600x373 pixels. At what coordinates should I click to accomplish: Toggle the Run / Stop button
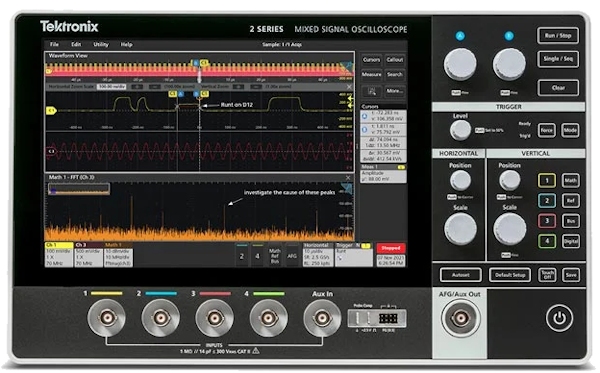(558, 36)
